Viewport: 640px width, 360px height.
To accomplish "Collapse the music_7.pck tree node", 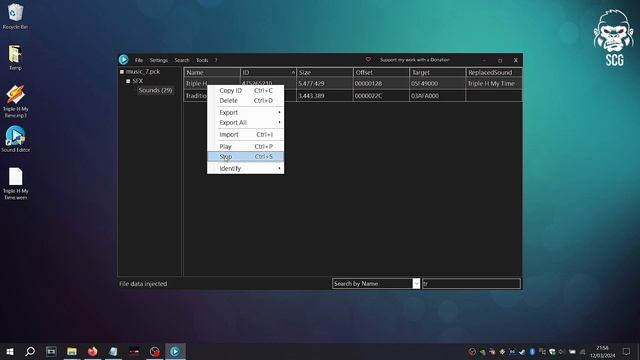I will (x=122, y=72).
